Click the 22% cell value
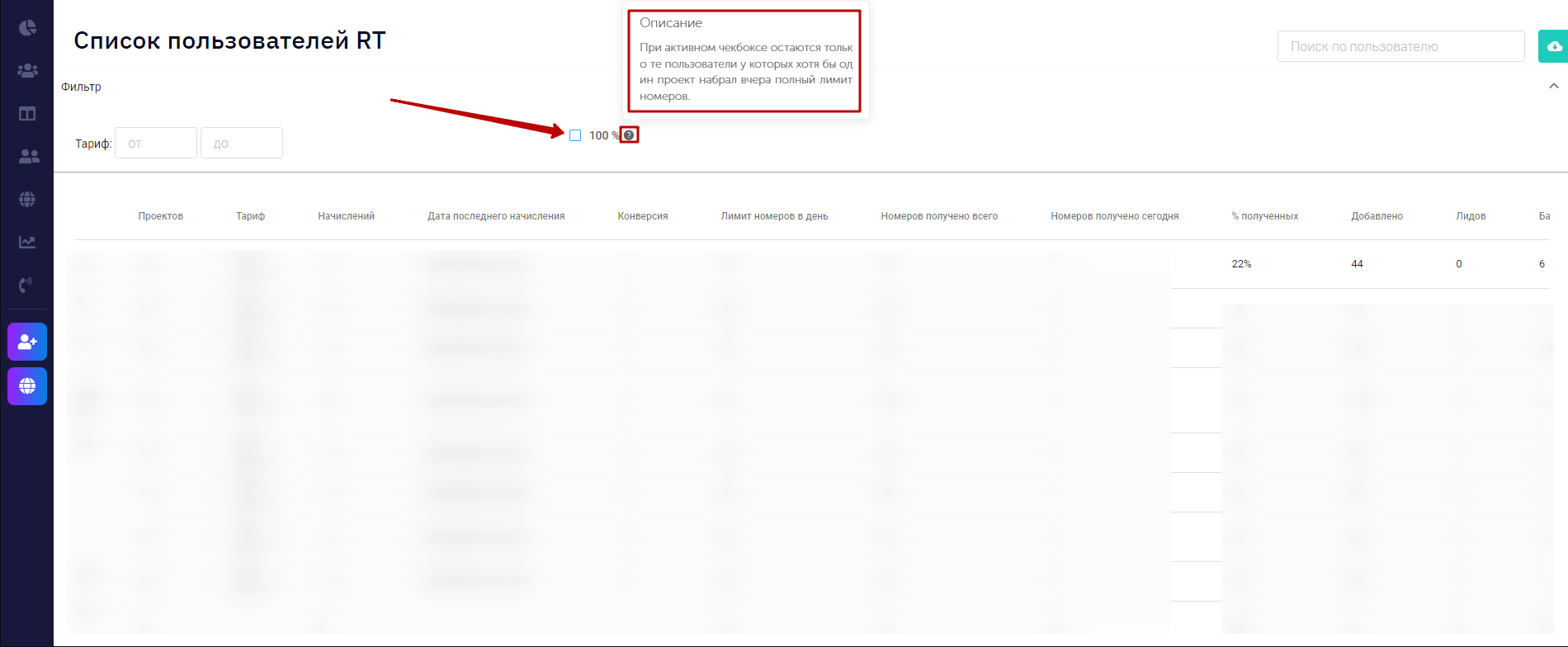This screenshot has width=1568, height=647. pos(1241,264)
